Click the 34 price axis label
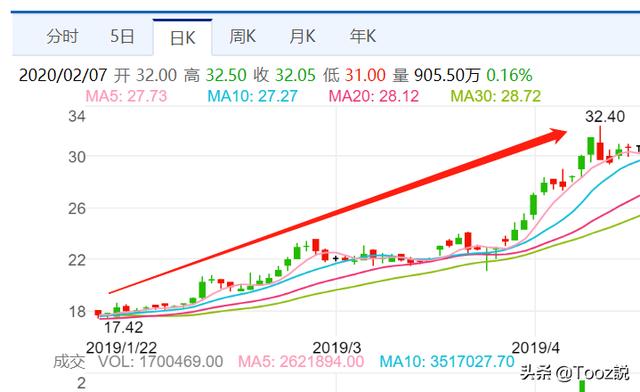Viewport: 640px width, 392px height. coord(77,117)
